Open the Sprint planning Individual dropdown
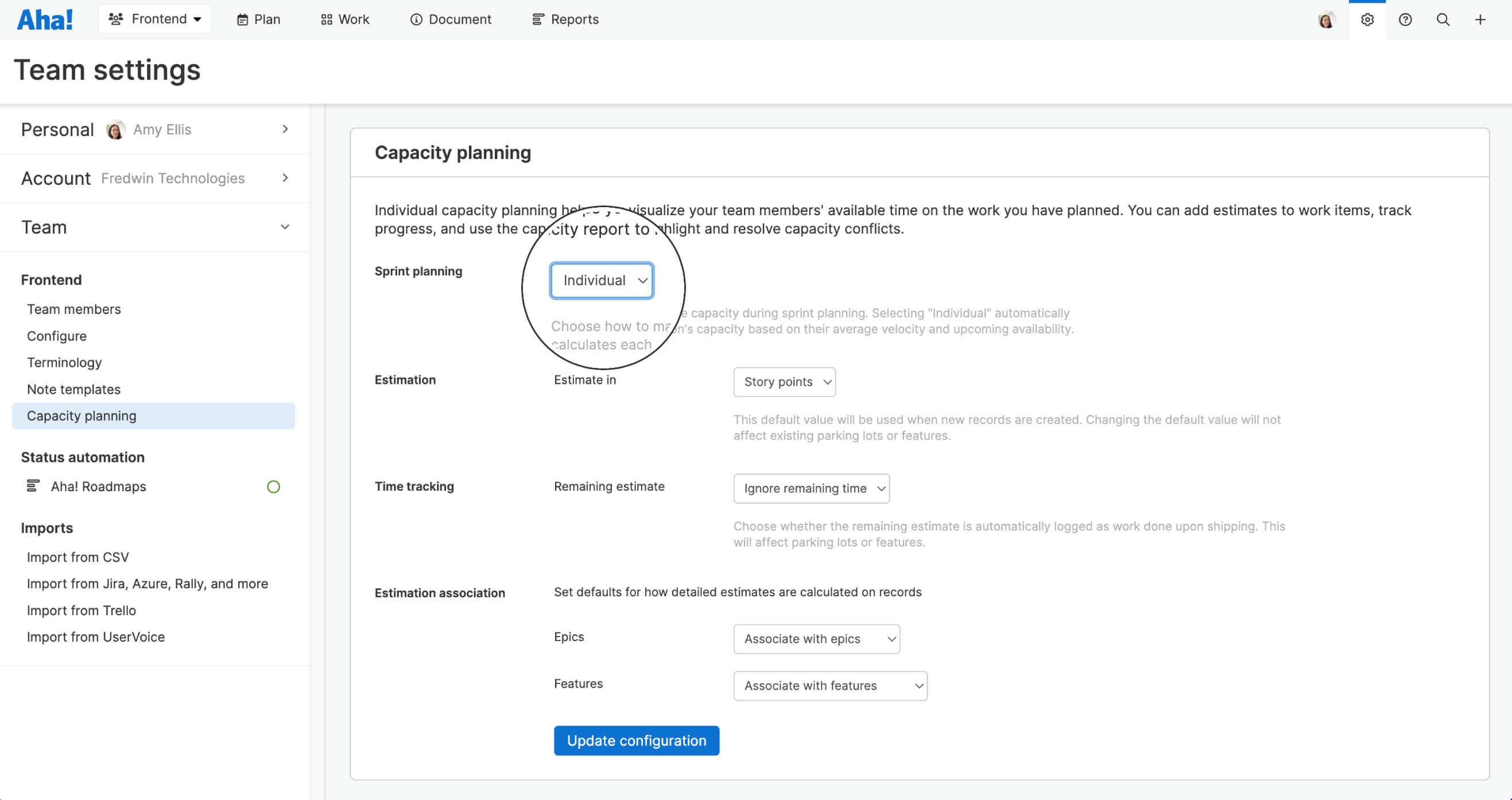The height and width of the screenshot is (800, 1512). pos(602,280)
